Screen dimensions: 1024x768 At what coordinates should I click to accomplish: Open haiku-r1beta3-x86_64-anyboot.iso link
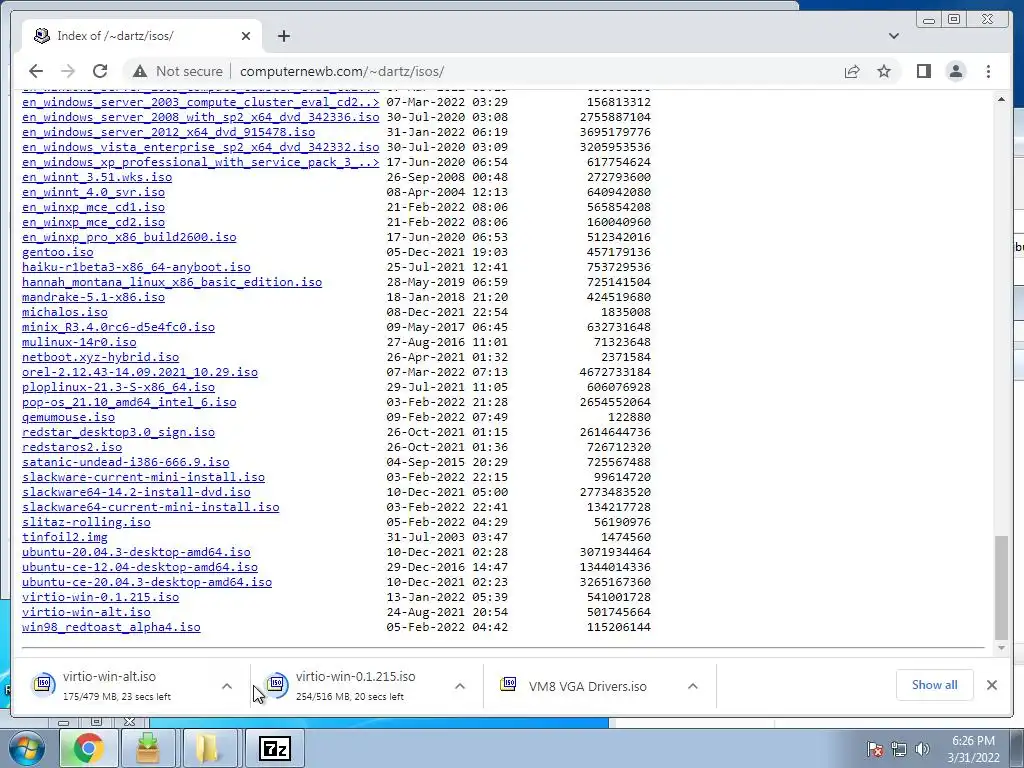click(136, 267)
